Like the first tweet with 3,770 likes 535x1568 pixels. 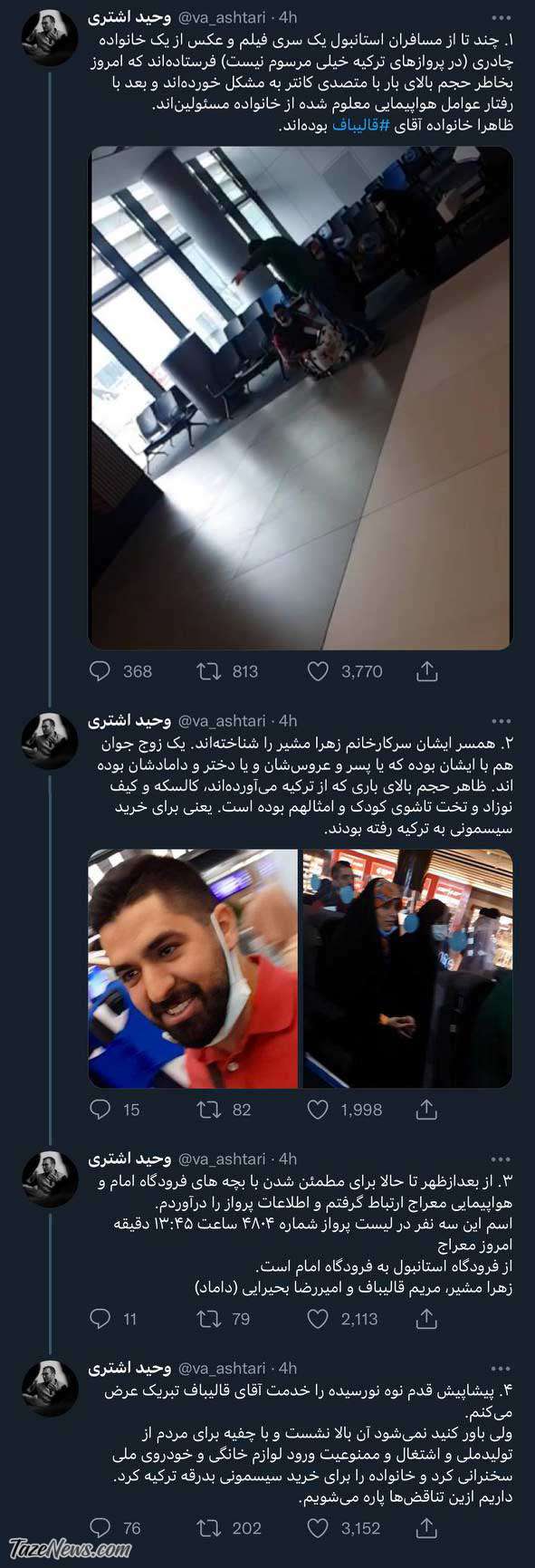click(318, 671)
